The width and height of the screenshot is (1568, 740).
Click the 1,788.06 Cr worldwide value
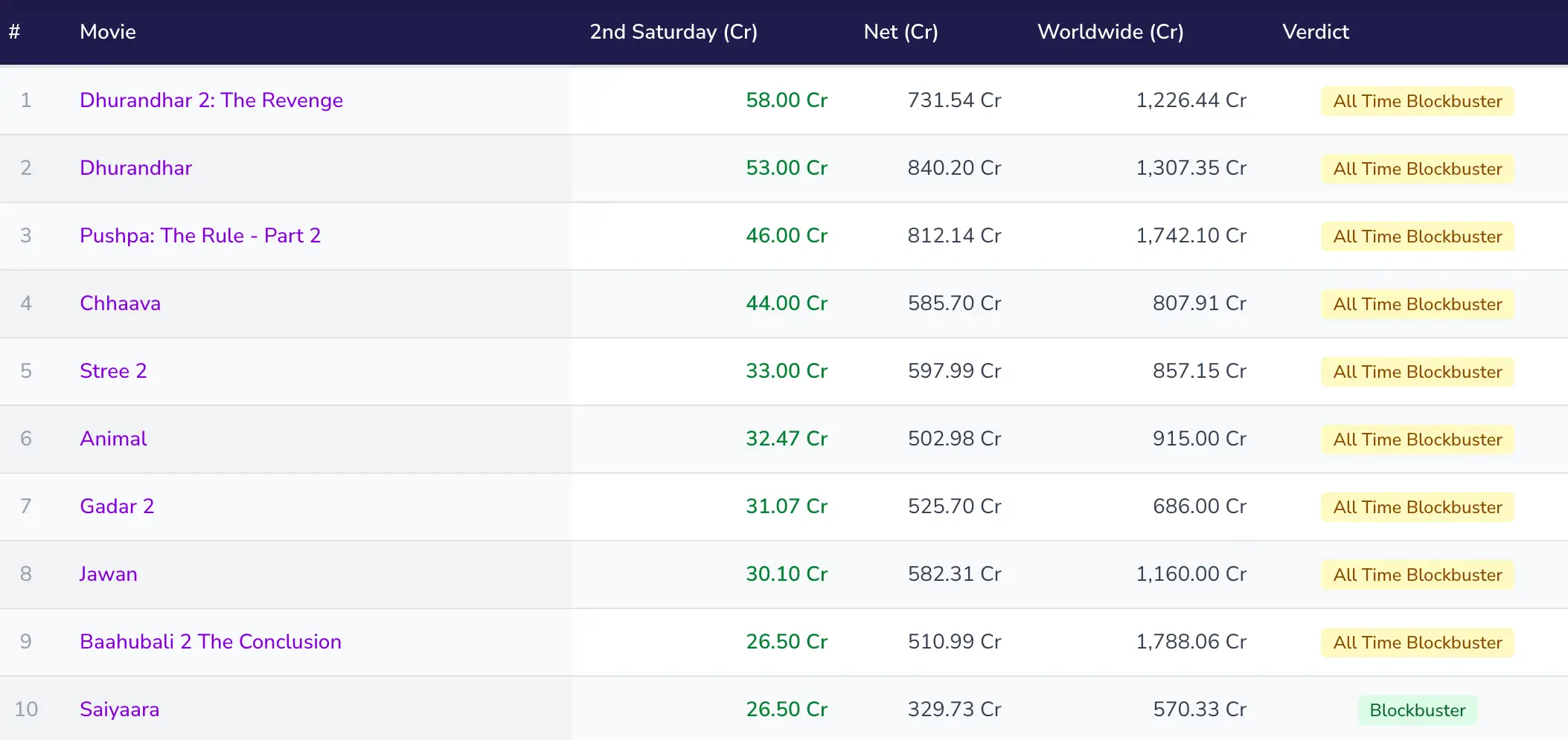pos(1190,642)
